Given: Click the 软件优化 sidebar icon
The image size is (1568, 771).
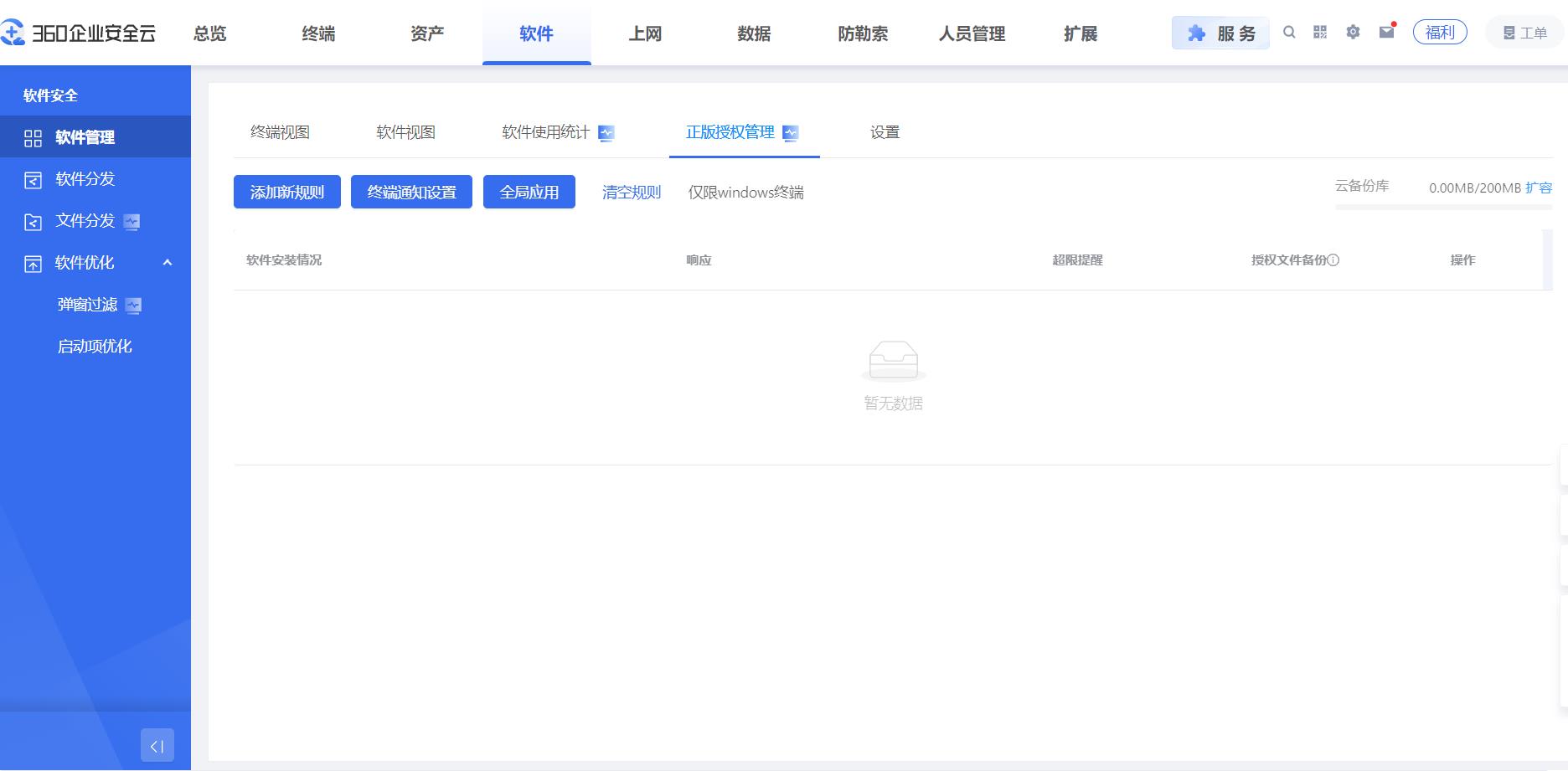Looking at the screenshot, I should coord(33,264).
